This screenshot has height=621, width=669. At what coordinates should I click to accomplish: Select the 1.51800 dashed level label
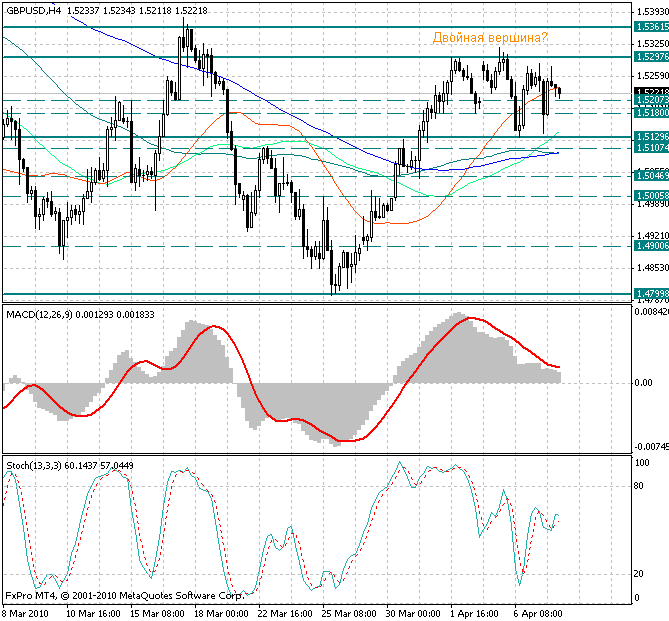tap(650, 113)
